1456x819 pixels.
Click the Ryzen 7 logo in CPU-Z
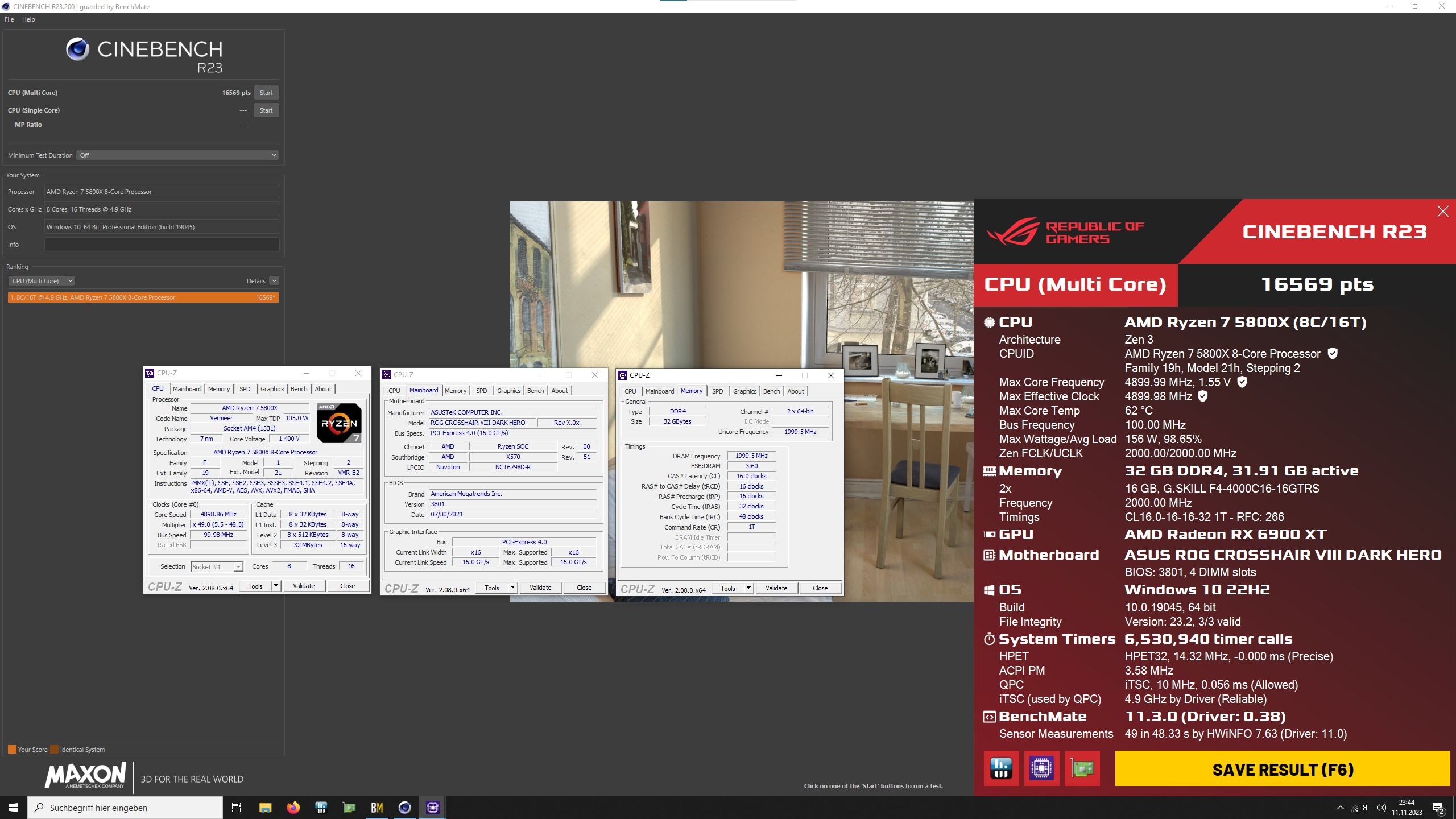(x=339, y=423)
